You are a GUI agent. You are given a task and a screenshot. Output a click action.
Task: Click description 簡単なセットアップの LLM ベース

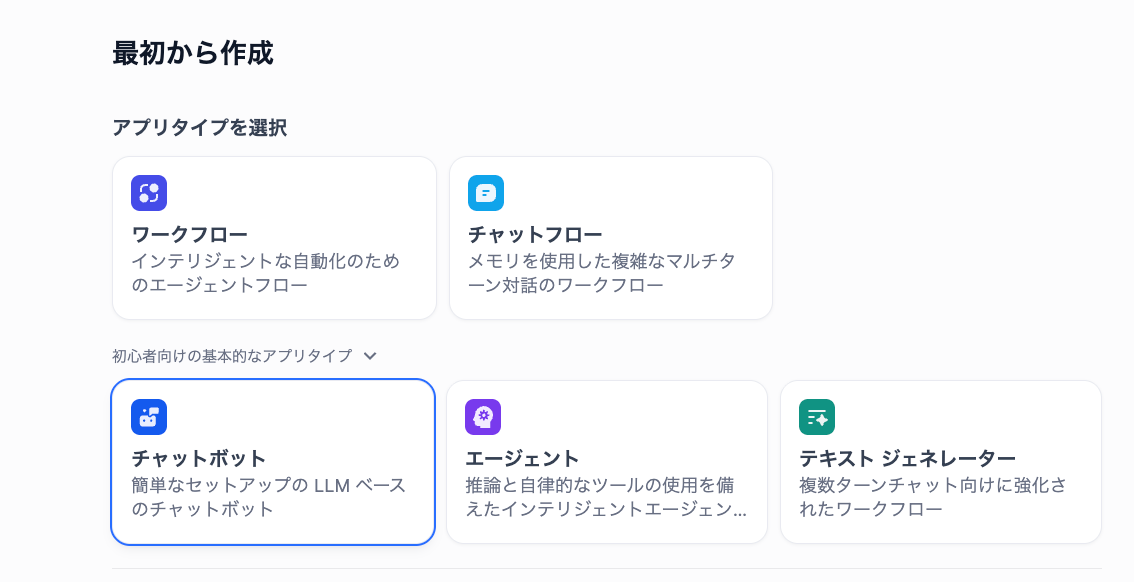(268, 497)
